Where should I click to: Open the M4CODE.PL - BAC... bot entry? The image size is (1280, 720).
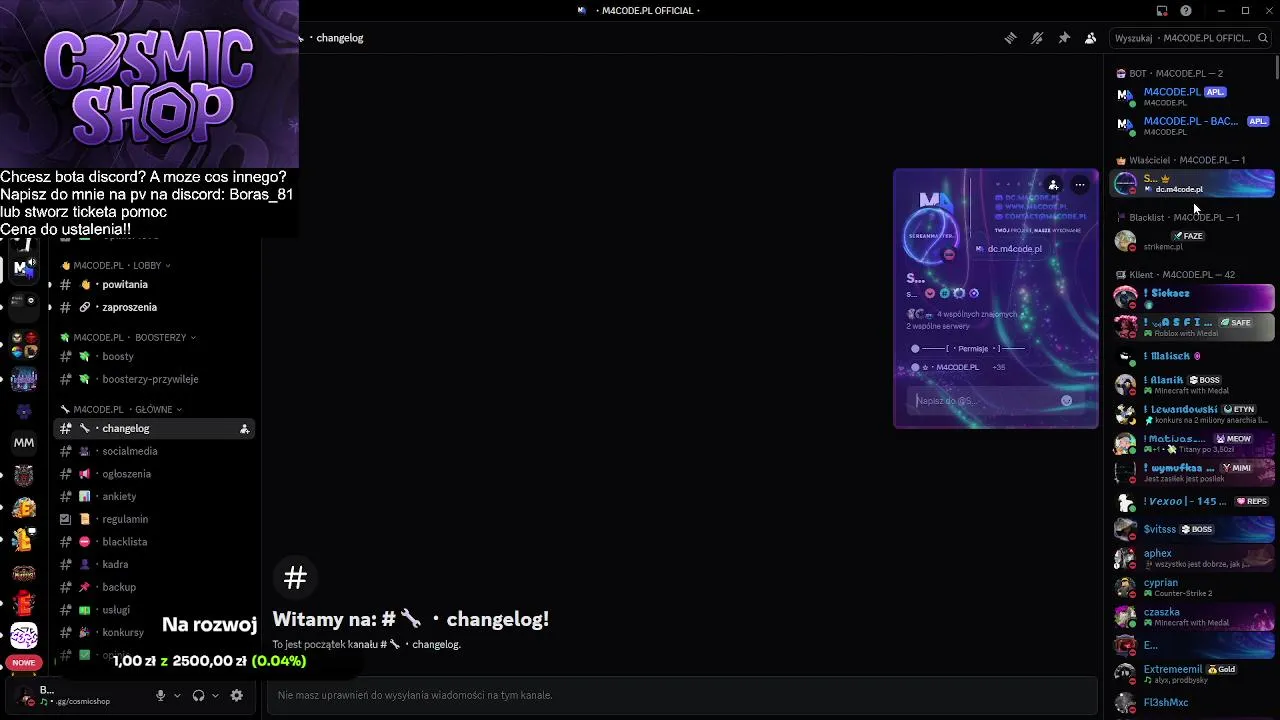[1193, 126]
